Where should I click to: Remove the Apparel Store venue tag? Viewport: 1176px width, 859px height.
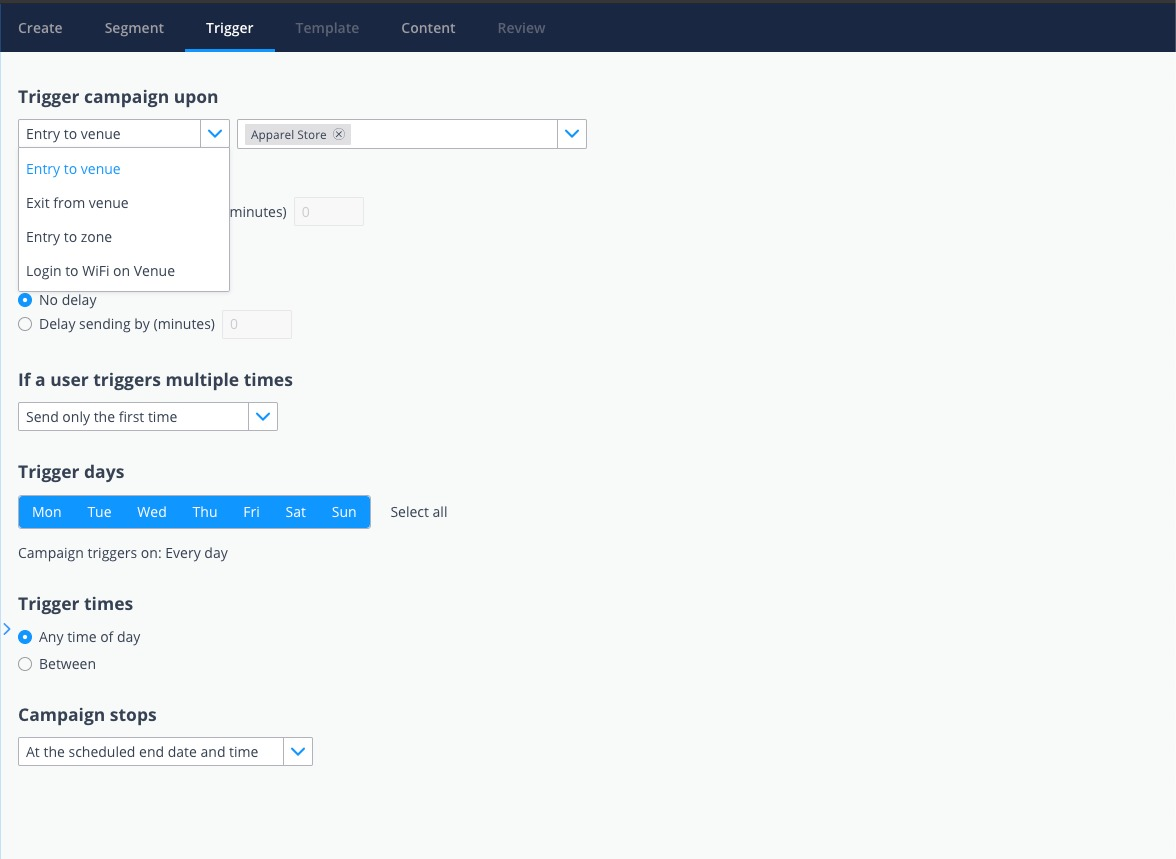(x=339, y=133)
